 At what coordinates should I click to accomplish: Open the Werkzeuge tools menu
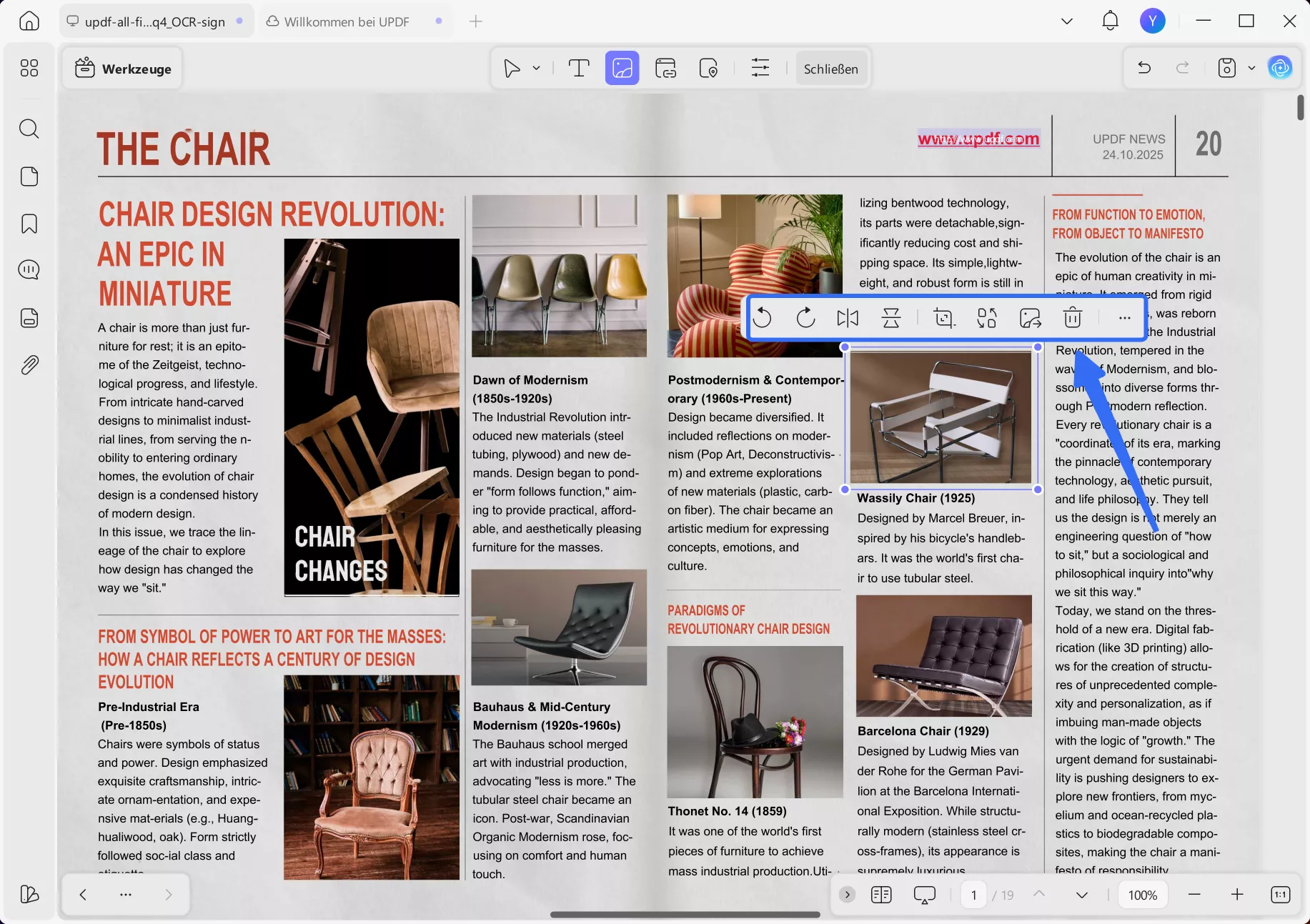point(123,69)
